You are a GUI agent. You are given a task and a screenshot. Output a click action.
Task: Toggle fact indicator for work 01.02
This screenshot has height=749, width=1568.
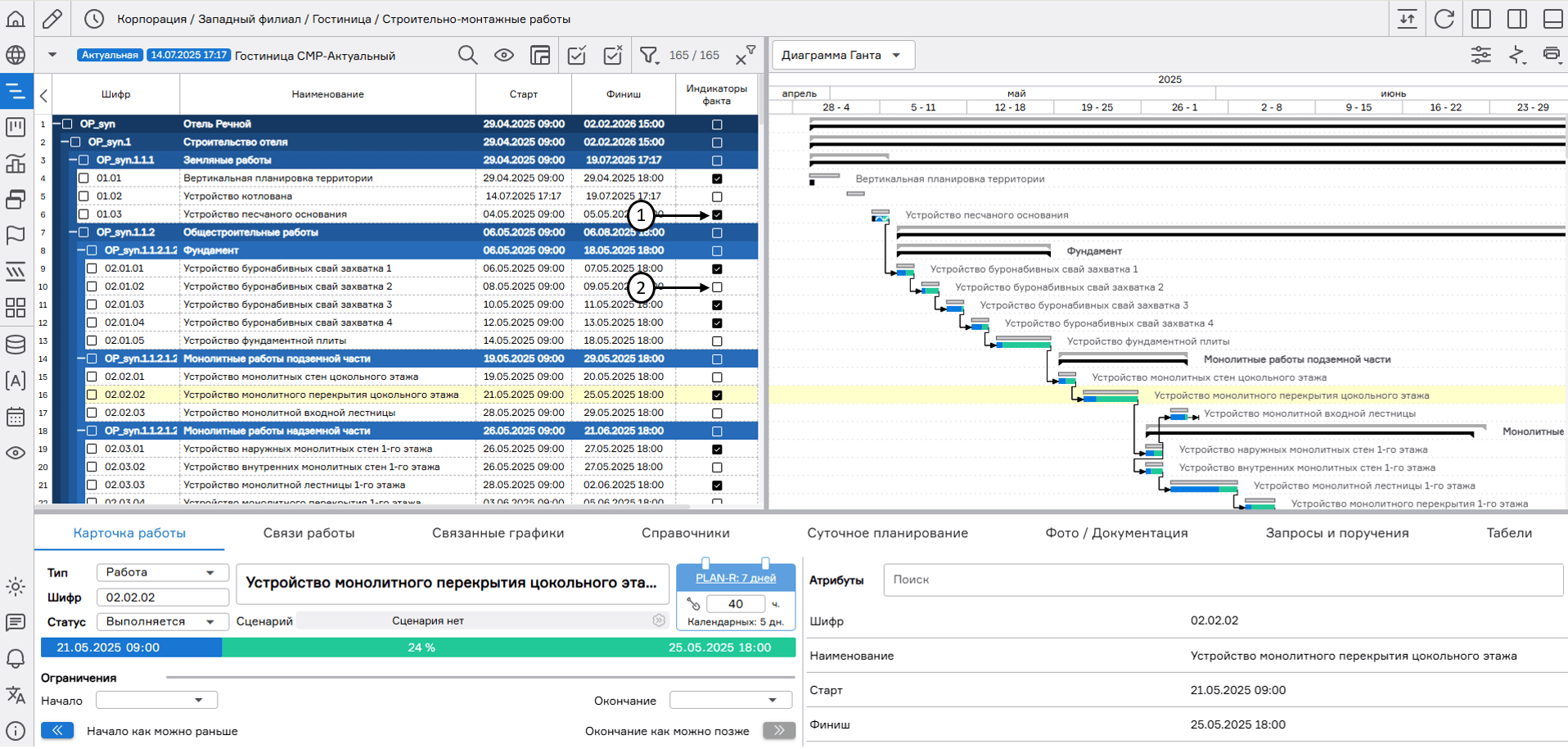[717, 196]
